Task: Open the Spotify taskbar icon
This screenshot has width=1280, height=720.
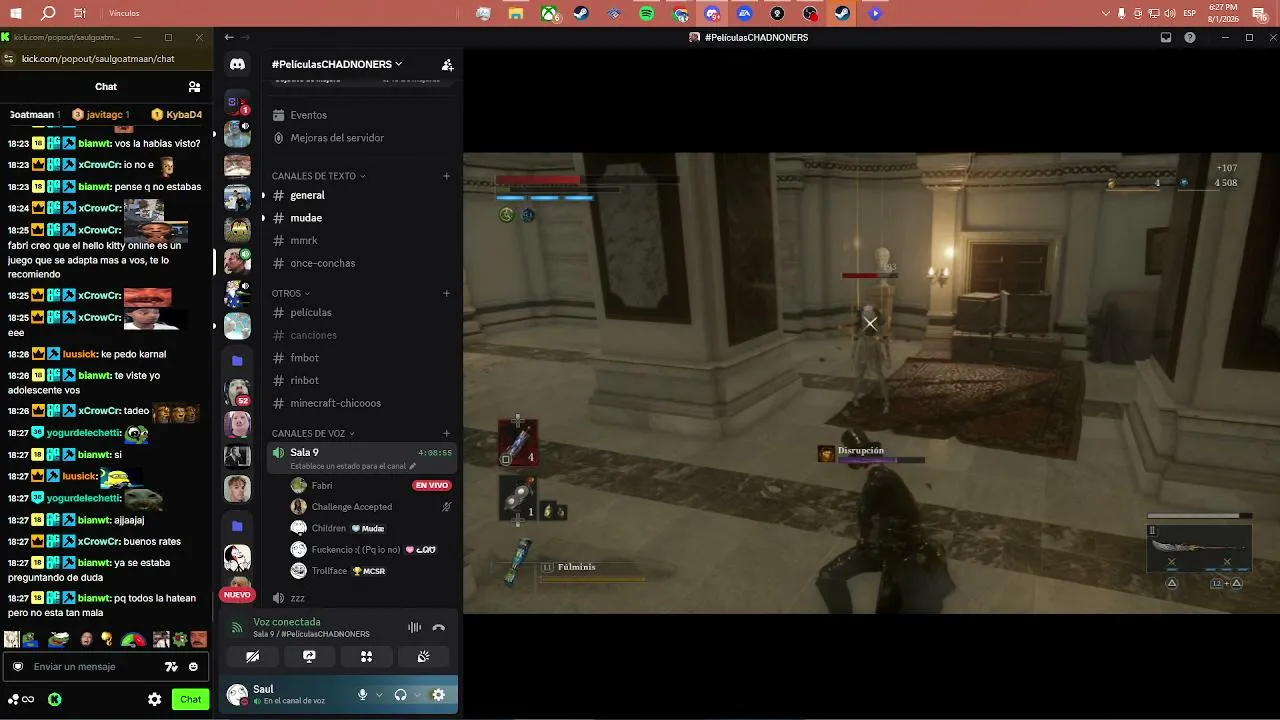Action: point(647,14)
